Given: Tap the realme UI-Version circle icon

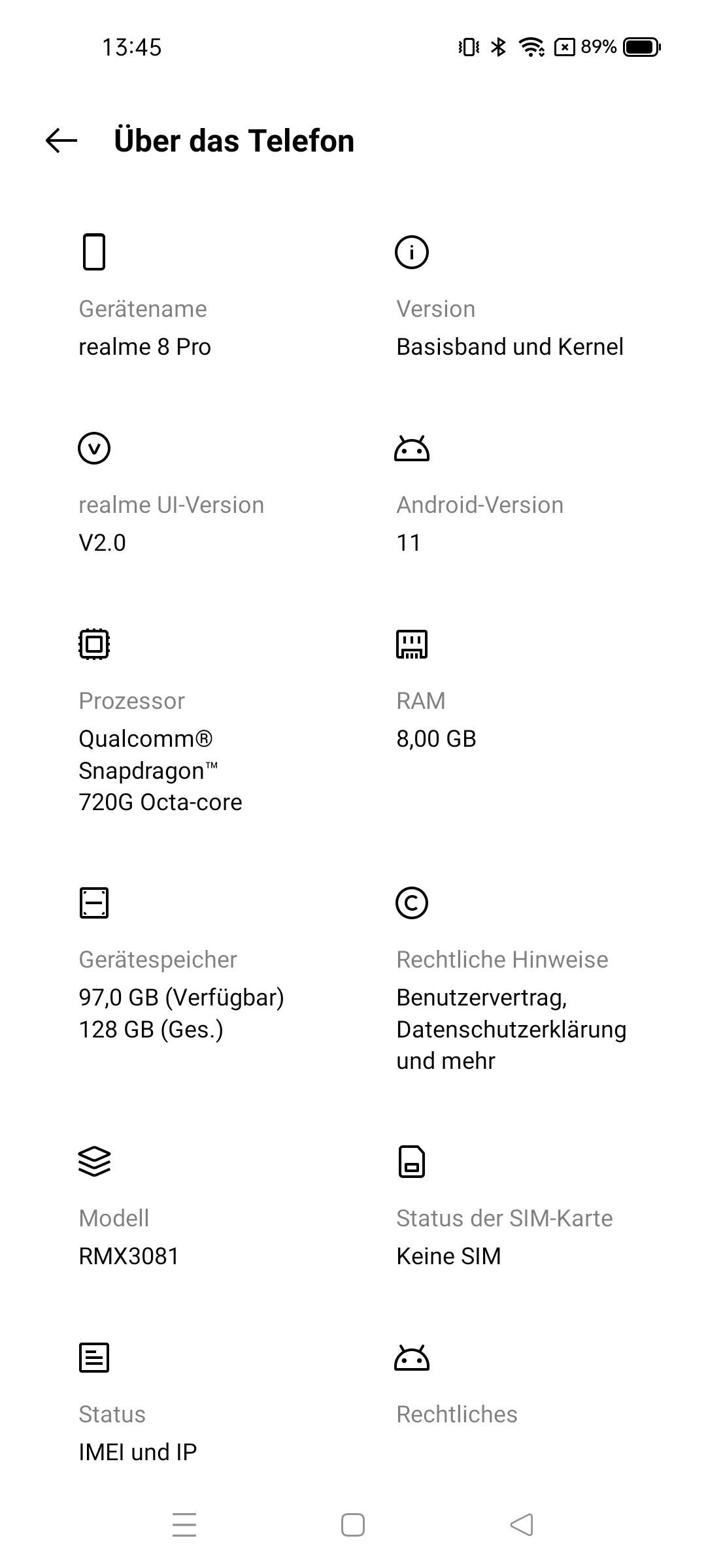Looking at the screenshot, I should (x=94, y=448).
